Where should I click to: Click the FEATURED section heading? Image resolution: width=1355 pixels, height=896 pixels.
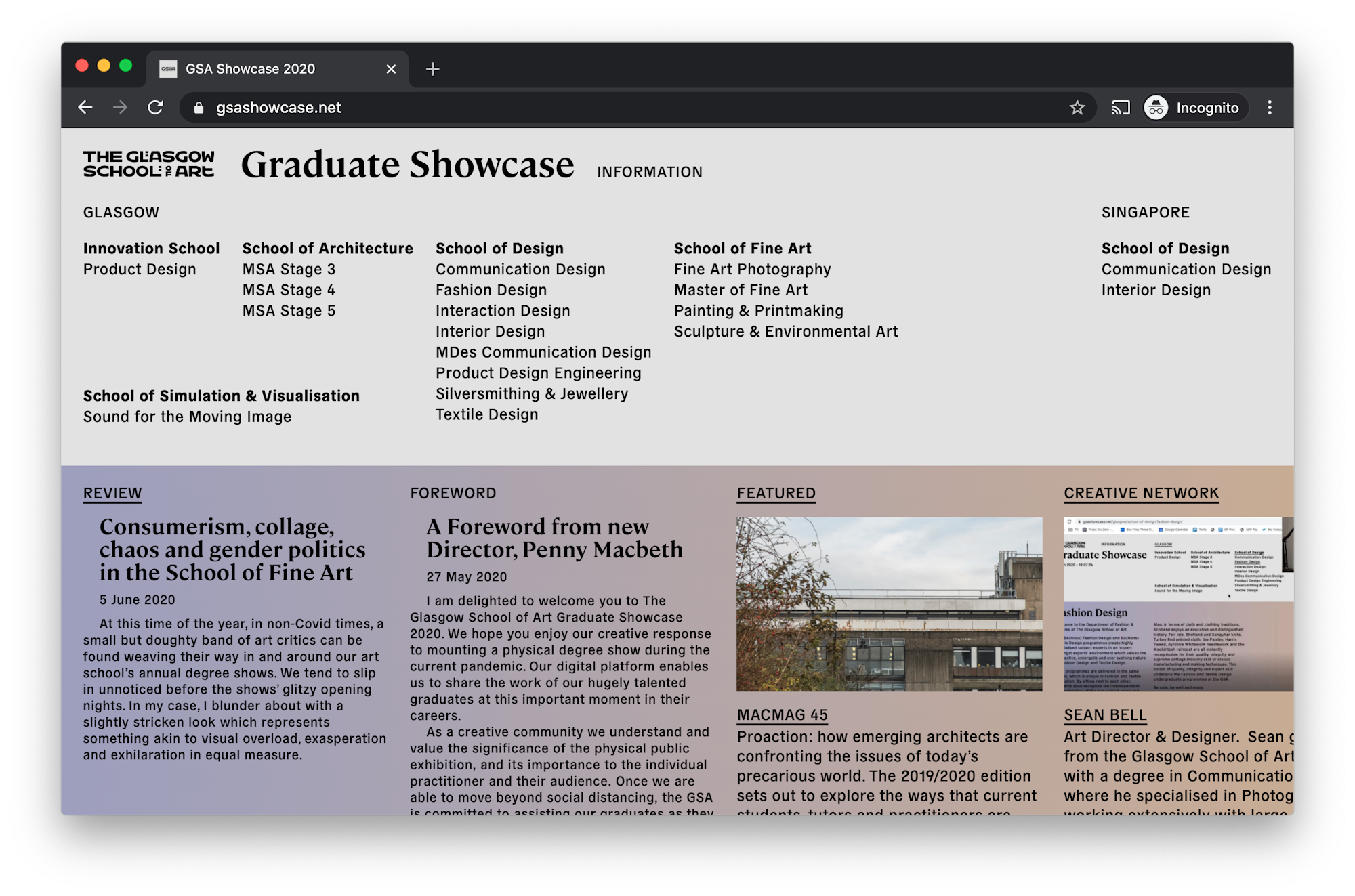coord(776,494)
